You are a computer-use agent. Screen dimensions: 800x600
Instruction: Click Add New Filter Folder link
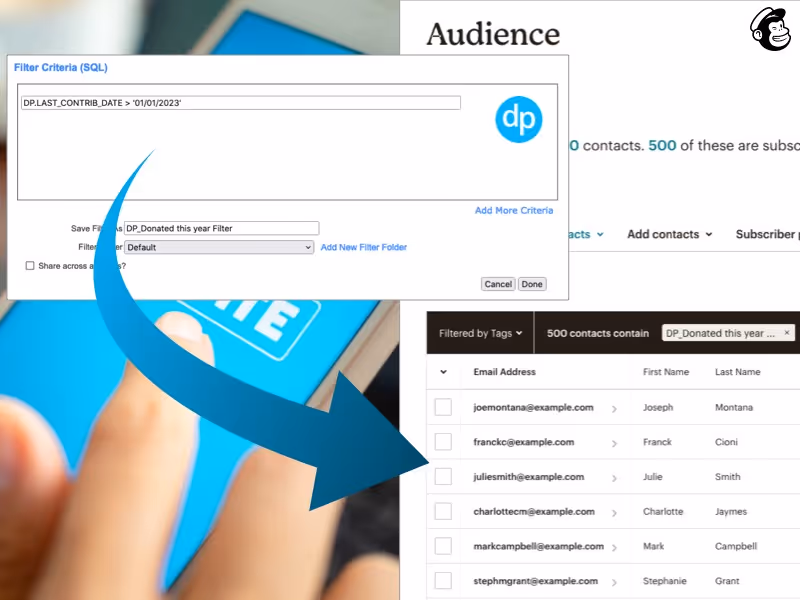363,247
